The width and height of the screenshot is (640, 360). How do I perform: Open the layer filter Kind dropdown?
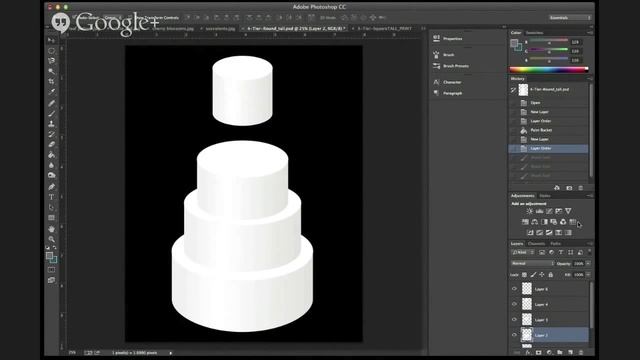(x=523, y=253)
